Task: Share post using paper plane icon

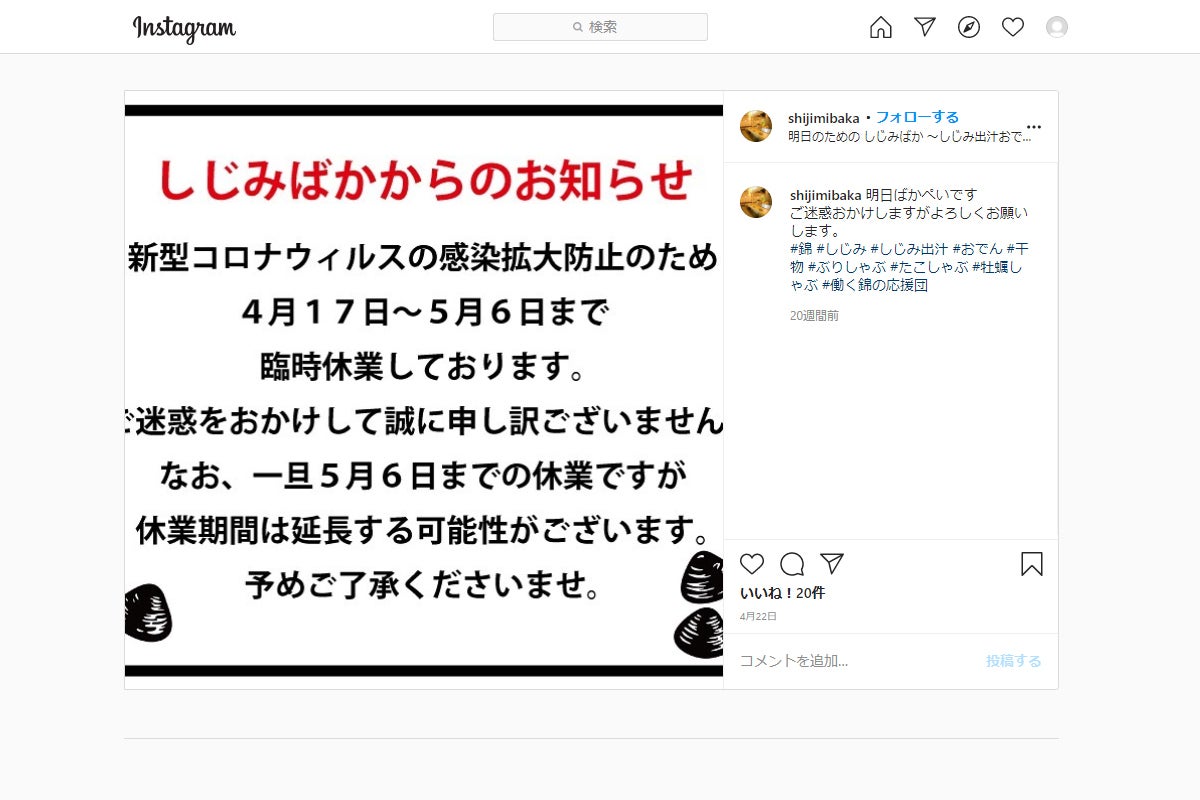Action: [x=832, y=564]
